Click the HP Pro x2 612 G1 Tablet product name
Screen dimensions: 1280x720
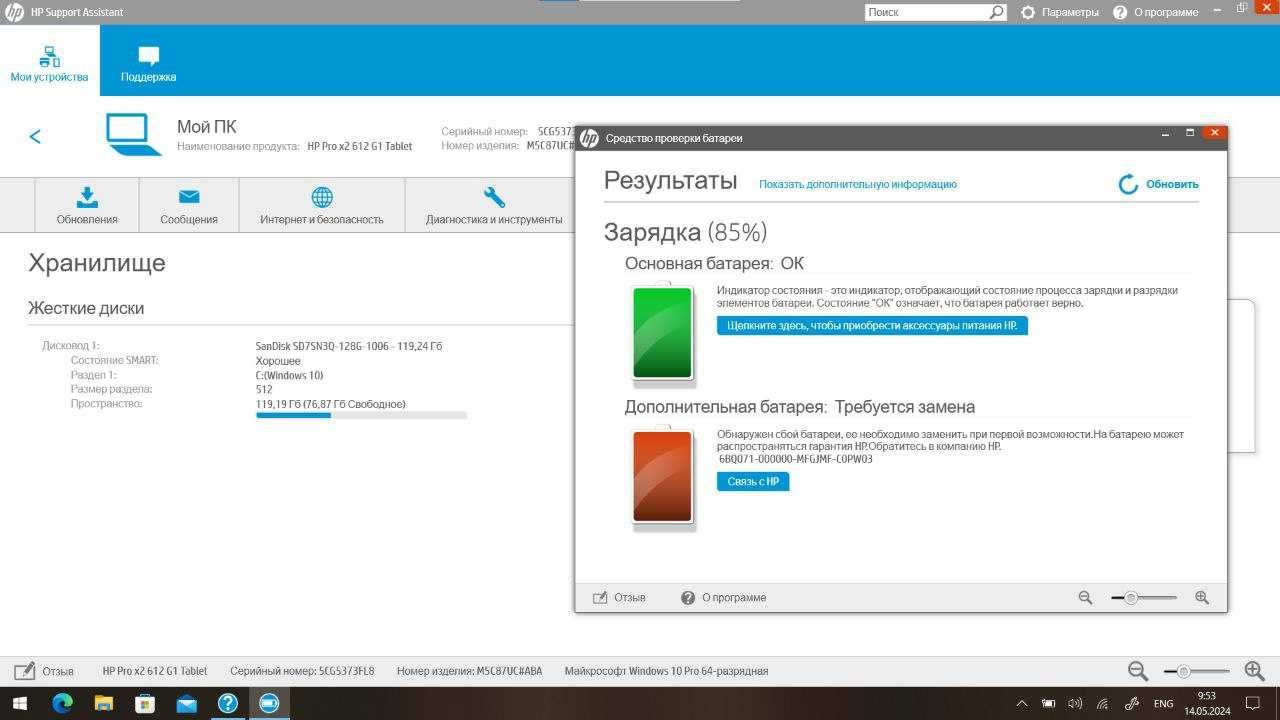(x=360, y=146)
